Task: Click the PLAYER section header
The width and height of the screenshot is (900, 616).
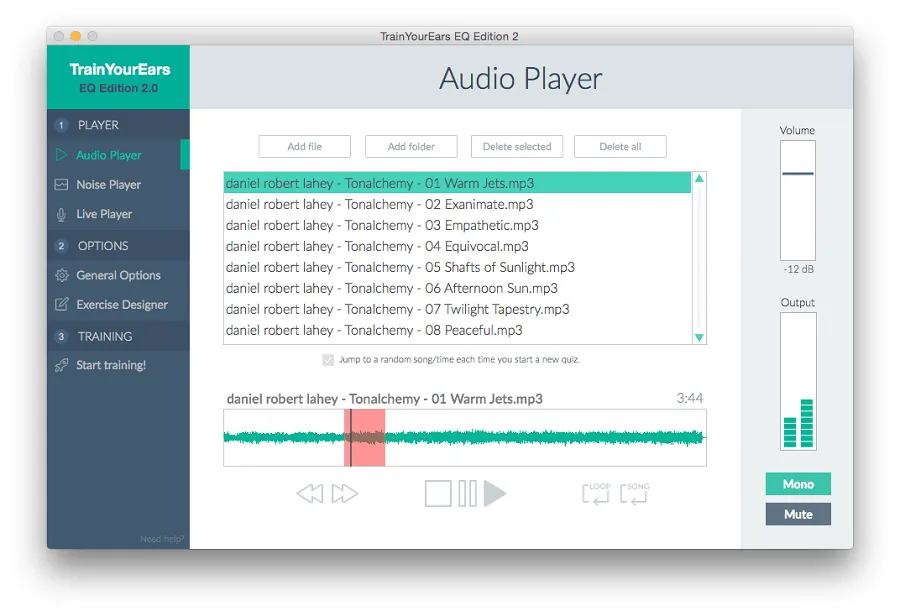Action: coord(96,125)
